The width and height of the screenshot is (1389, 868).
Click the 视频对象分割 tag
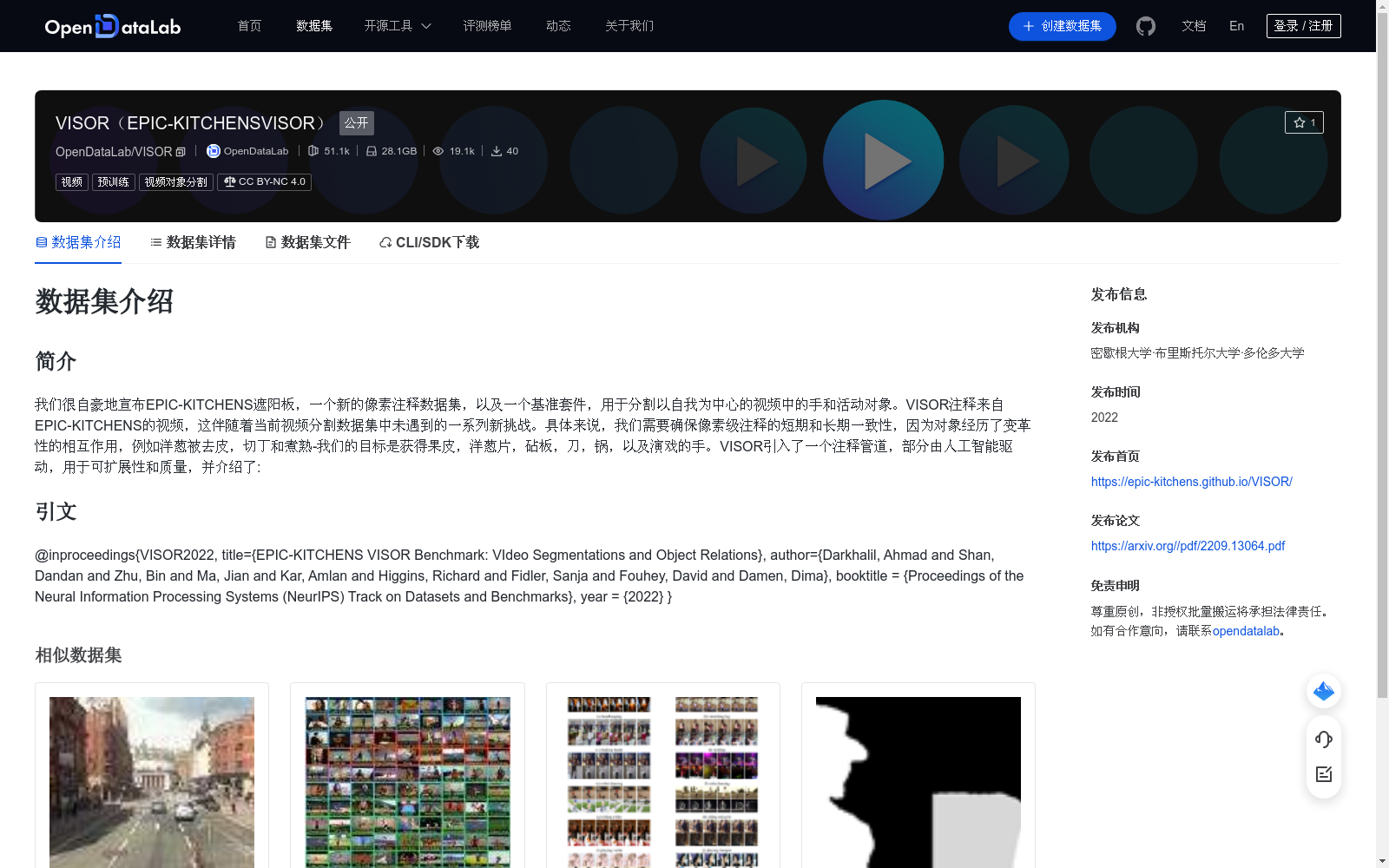point(176,182)
